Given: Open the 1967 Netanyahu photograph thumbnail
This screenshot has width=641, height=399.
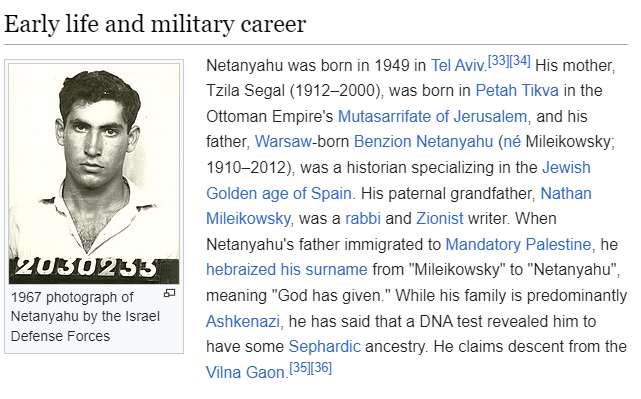Looking at the screenshot, I should (94, 174).
